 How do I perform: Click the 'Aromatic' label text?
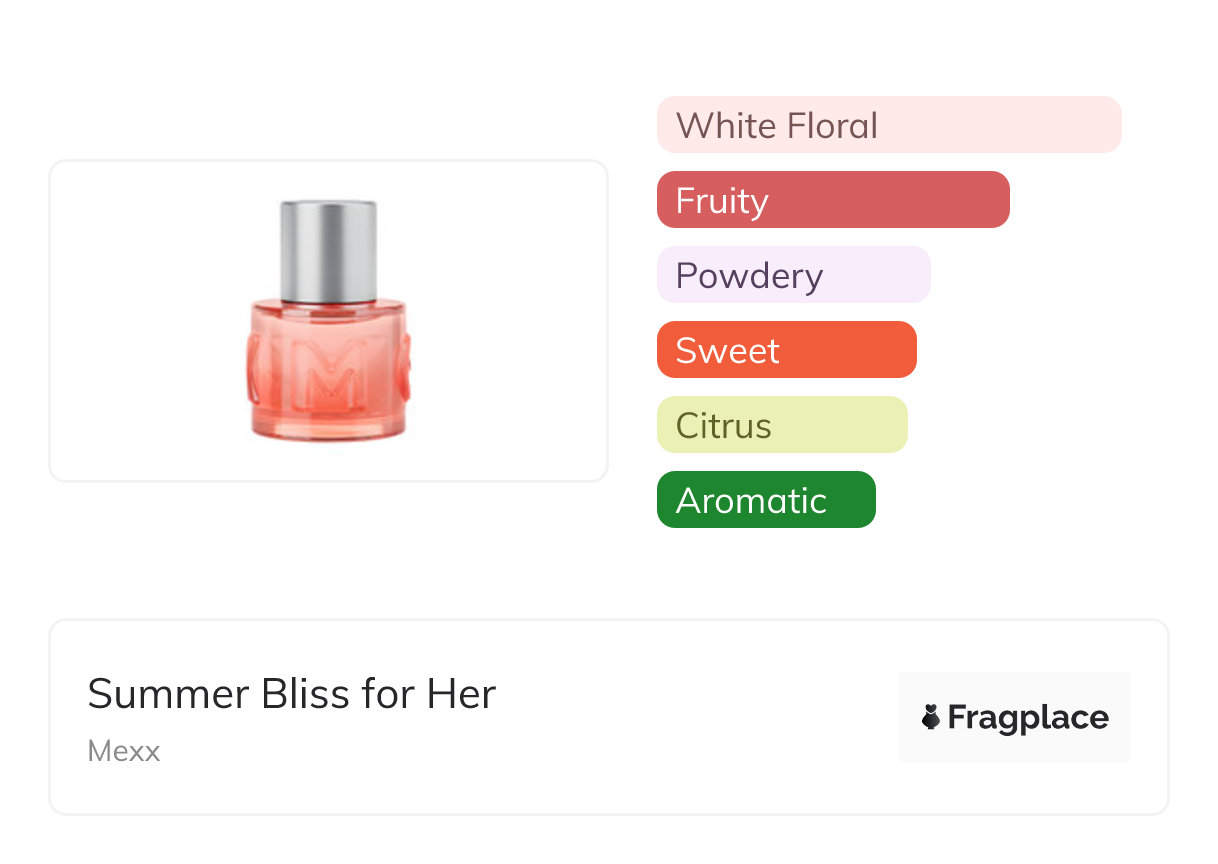click(x=751, y=501)
